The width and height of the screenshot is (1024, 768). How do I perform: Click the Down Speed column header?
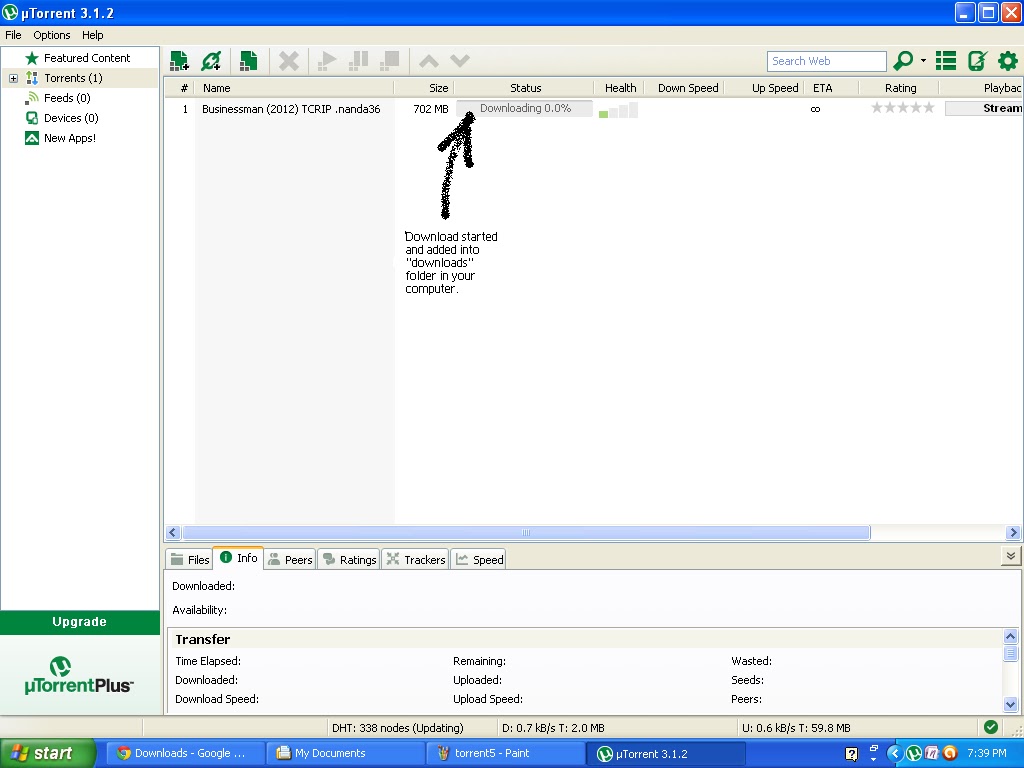point(685,88)
